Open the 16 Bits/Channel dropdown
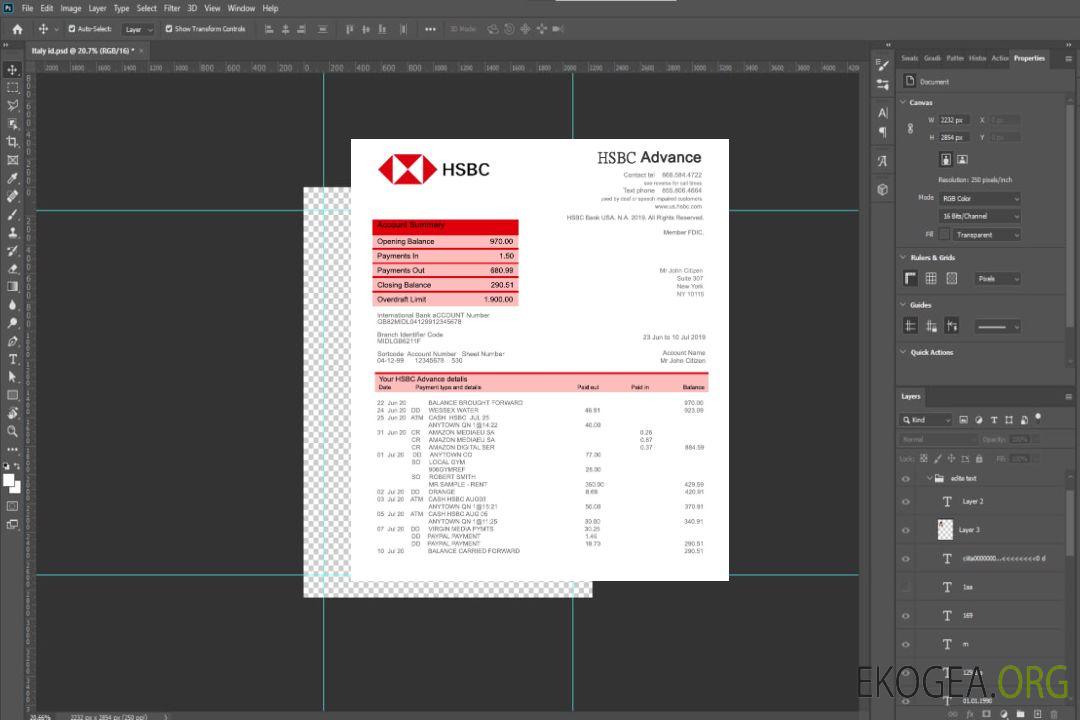 [979, 216]
